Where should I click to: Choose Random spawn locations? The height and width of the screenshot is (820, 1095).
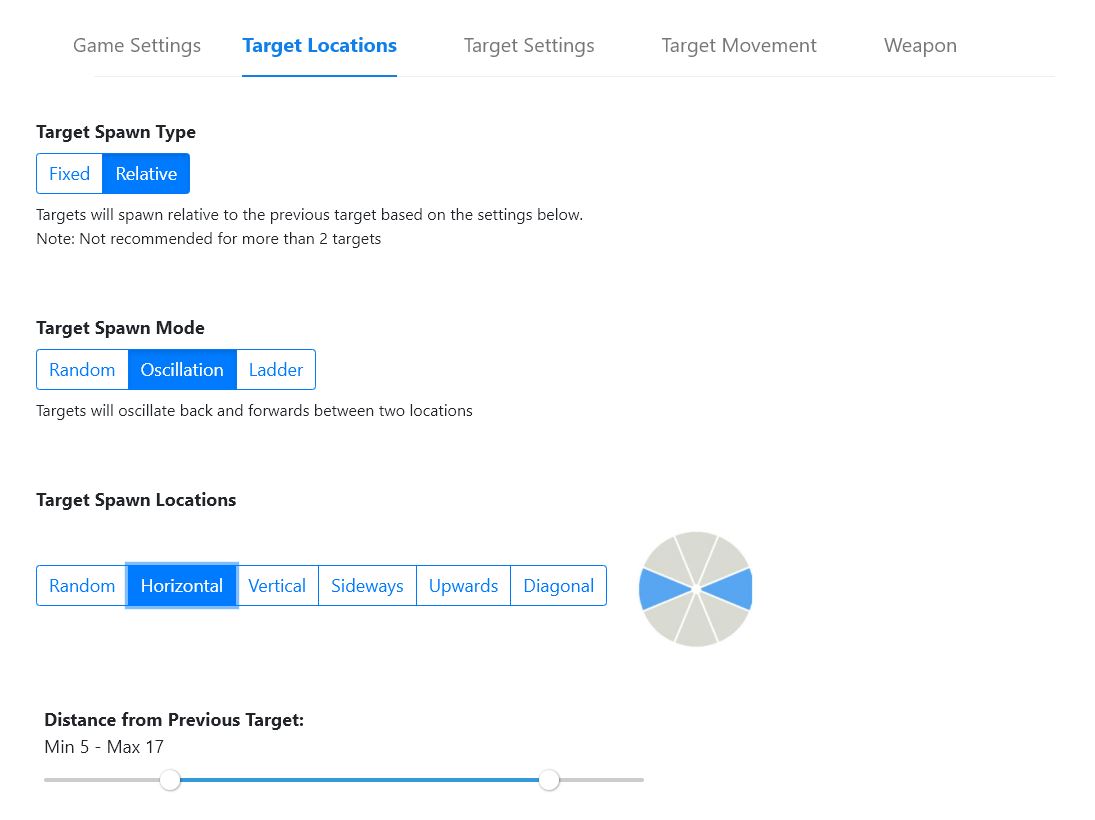82,586
